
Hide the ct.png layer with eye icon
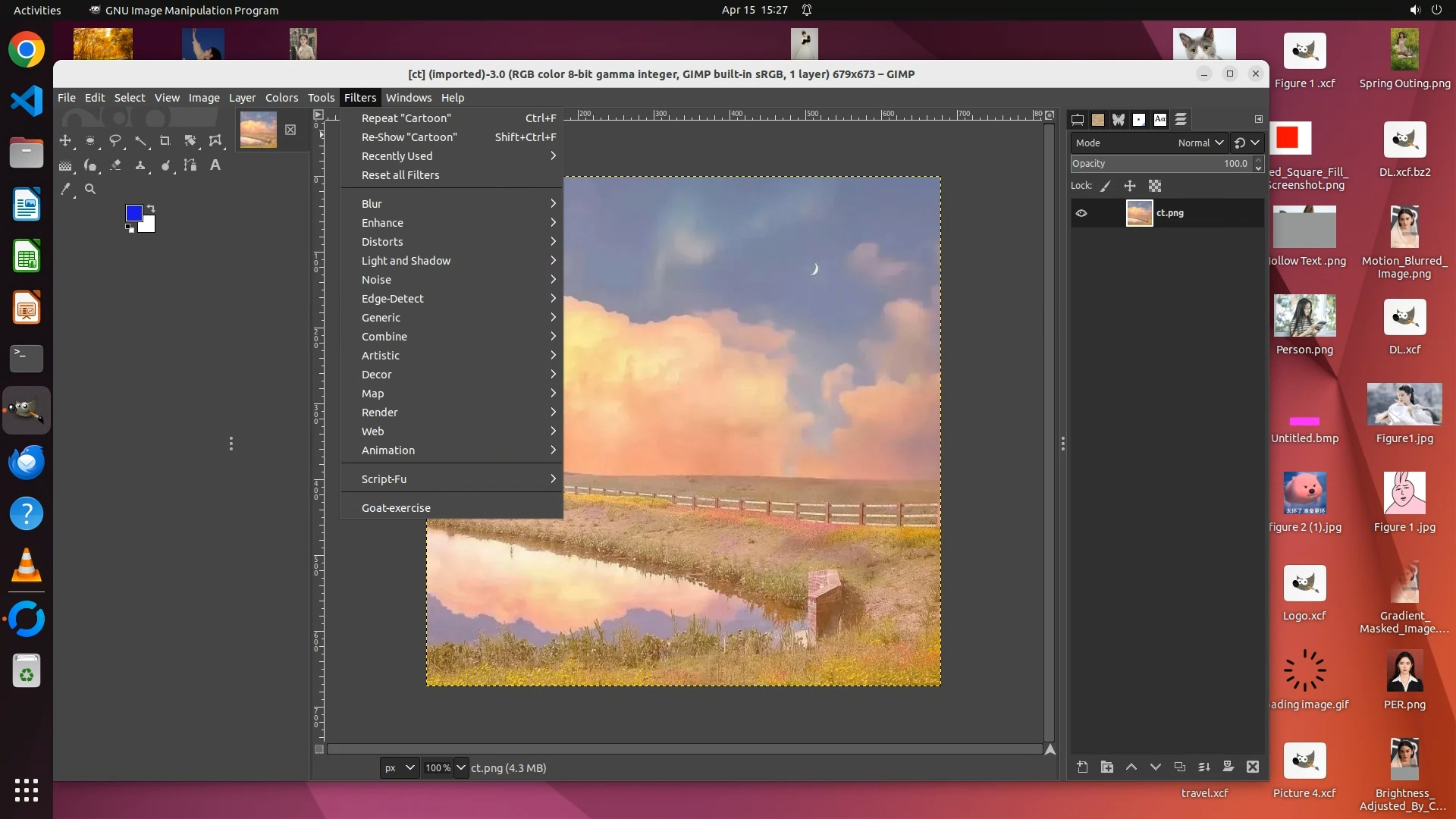point(1081,213)
